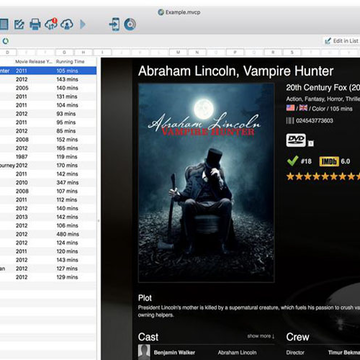Click the United States flag icon
The height and width of the screenshot is (360, 360).
point(290,108)
